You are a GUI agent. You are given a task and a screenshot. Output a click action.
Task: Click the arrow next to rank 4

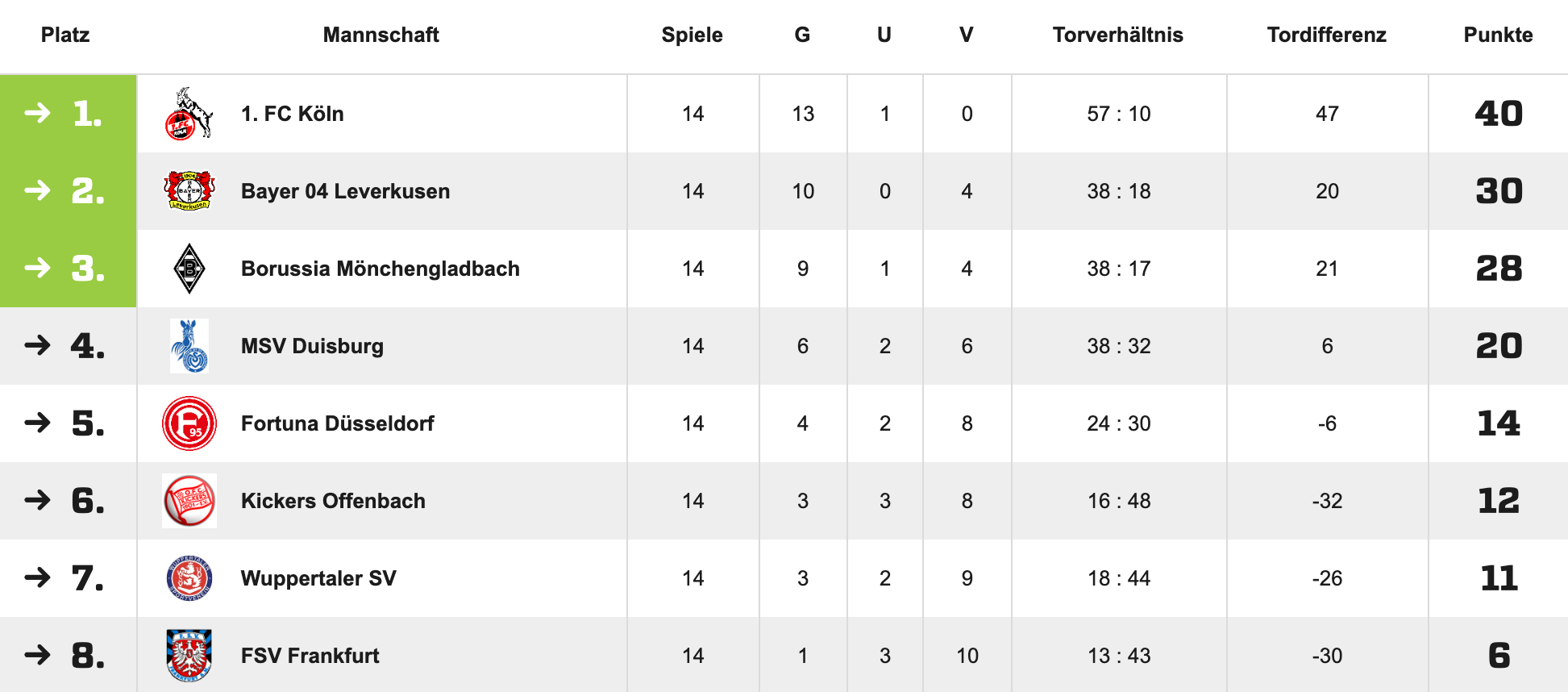point(38,346)
